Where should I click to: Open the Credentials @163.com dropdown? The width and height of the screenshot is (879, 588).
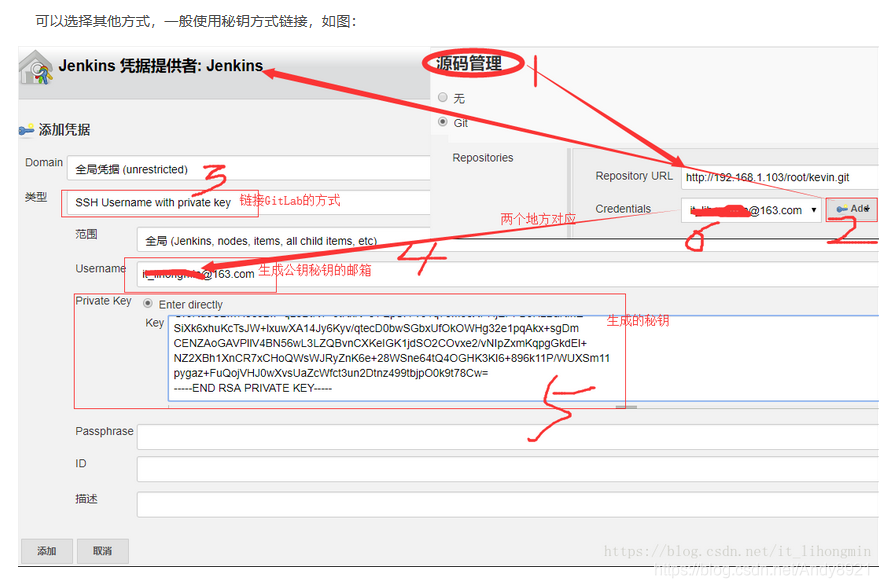tap(751, 210)
